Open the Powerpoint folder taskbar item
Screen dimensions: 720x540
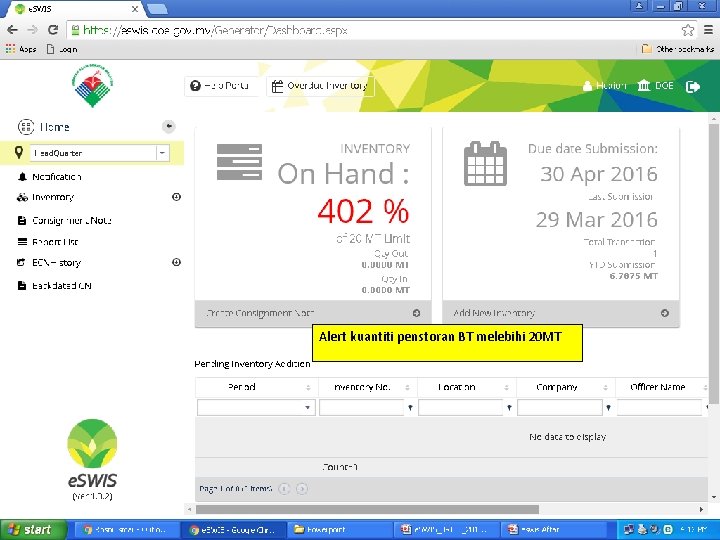[338, 530]
